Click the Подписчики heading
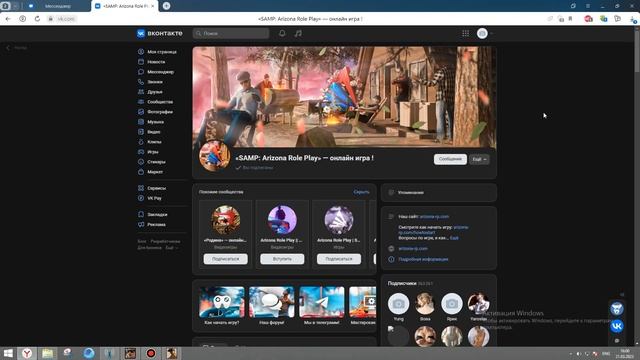Viewport: 640px width, 360px height. coord(402,283)
